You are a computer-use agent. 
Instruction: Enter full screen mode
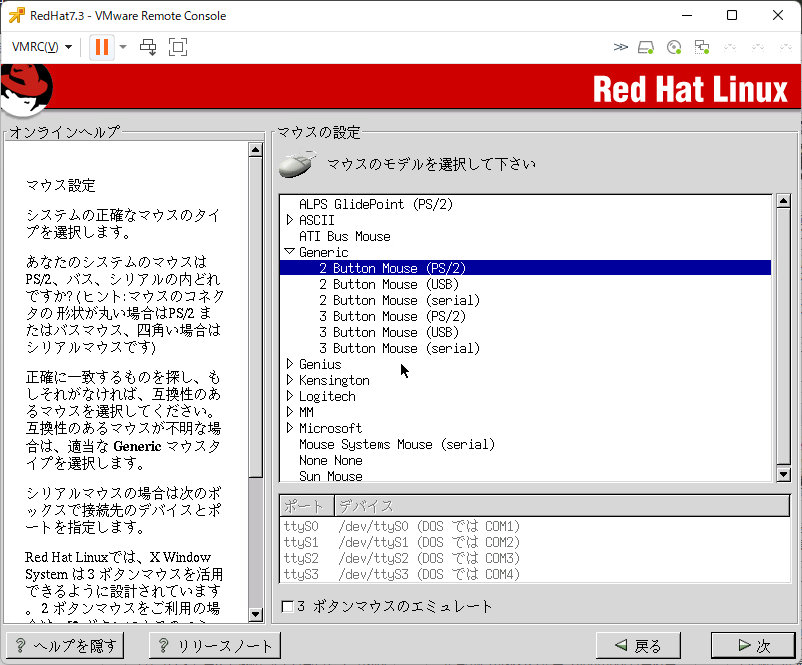(x=177, y=47)
